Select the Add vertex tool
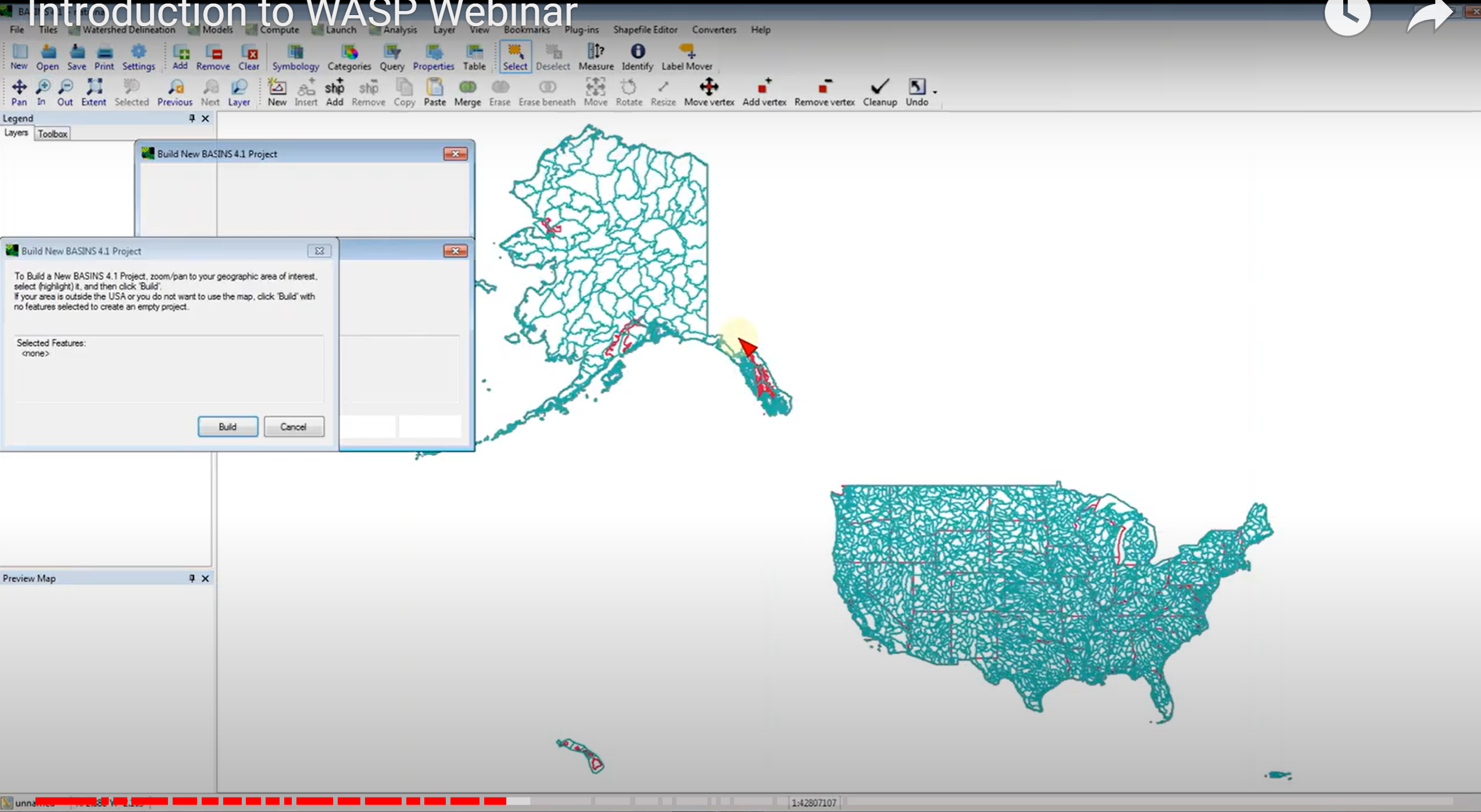 click(x=764, y=92)
